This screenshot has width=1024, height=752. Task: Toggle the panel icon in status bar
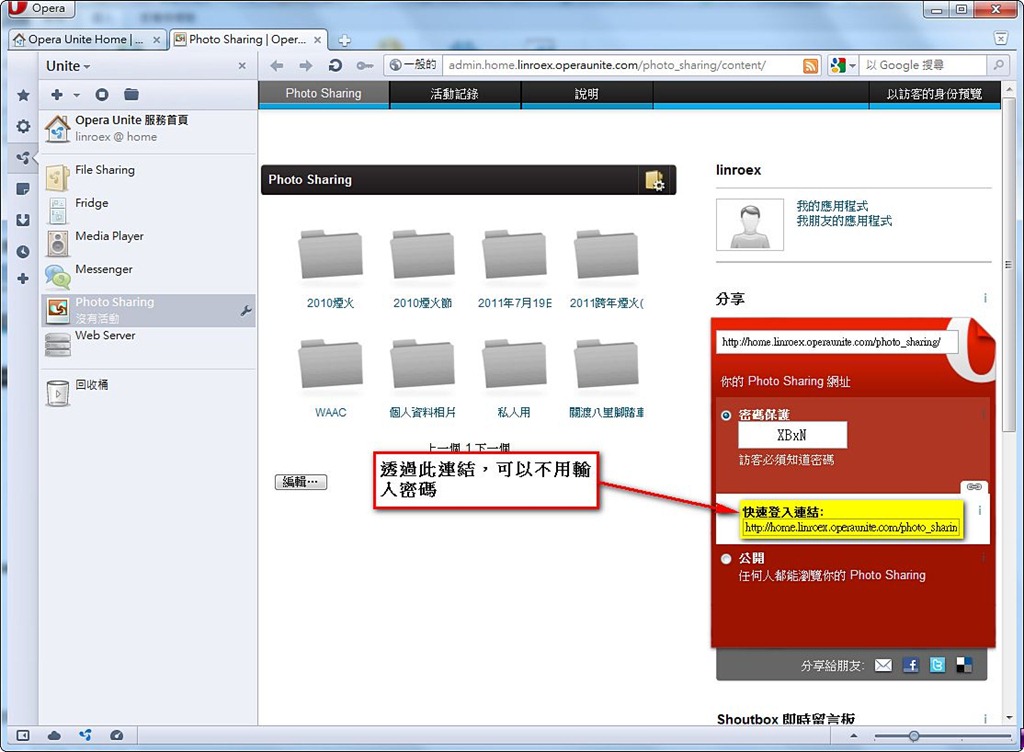[x=23, y=736]
